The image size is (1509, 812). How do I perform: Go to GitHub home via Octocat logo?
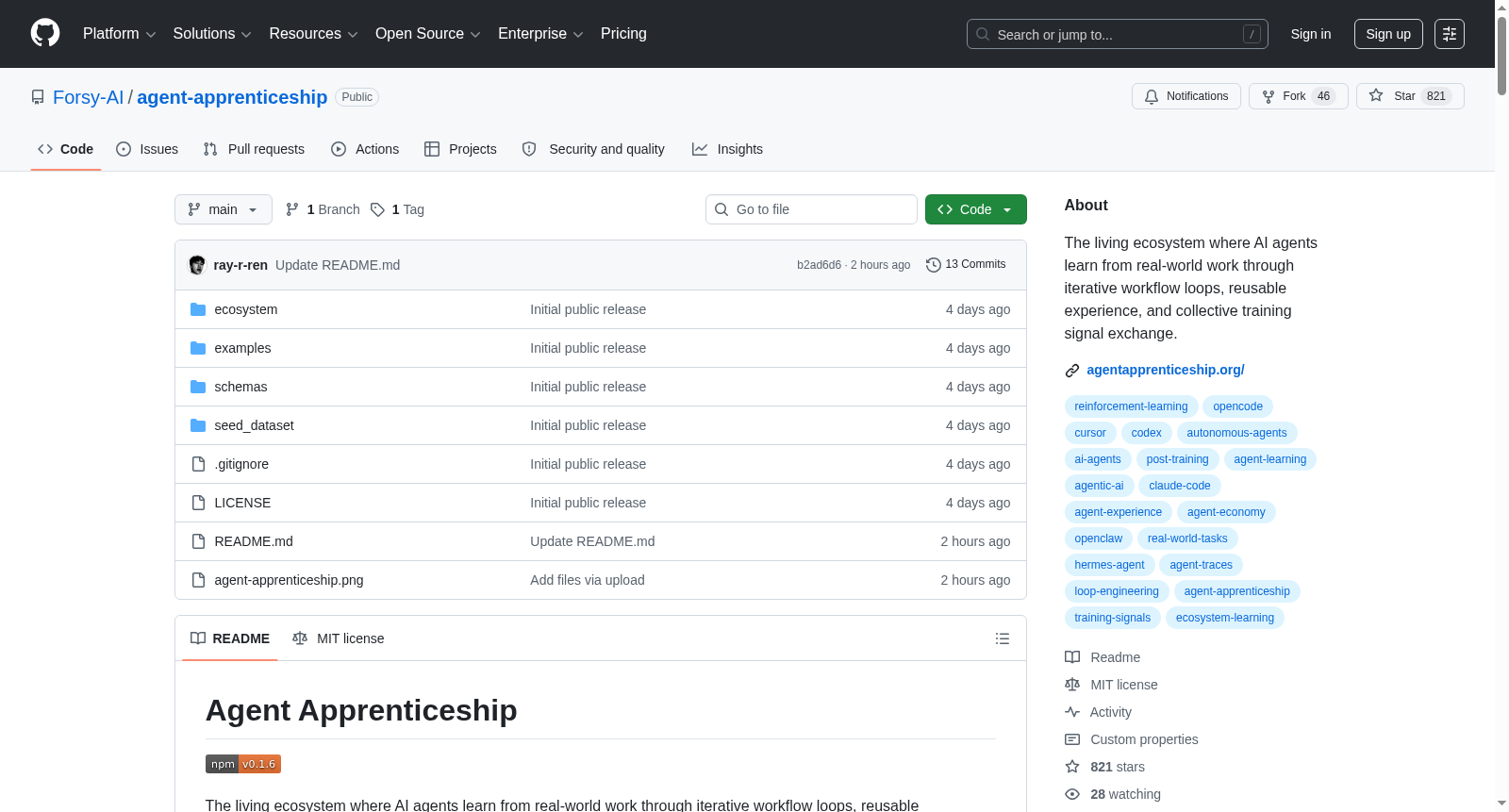coord(45,33)
